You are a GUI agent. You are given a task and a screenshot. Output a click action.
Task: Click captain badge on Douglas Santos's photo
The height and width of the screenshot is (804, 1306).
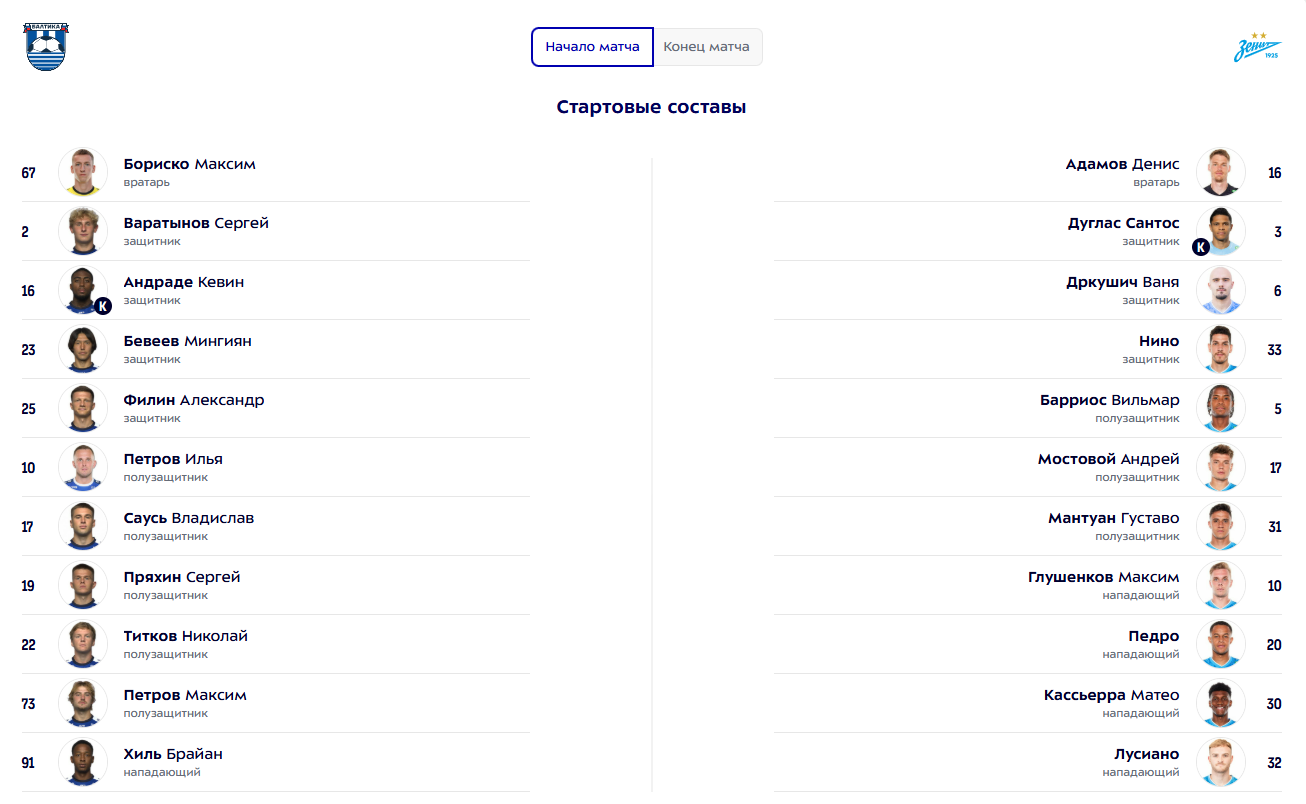(1201, 247)
